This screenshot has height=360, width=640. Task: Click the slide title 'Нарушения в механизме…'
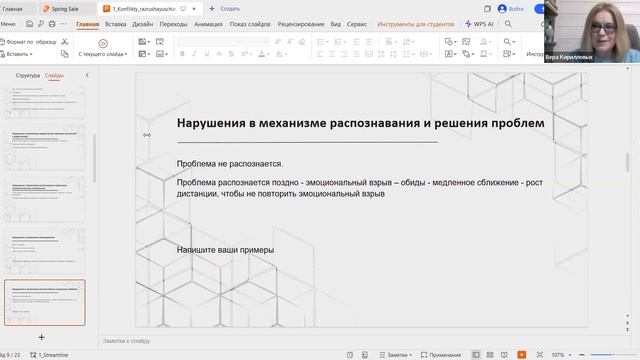click(x=360, y=123)
